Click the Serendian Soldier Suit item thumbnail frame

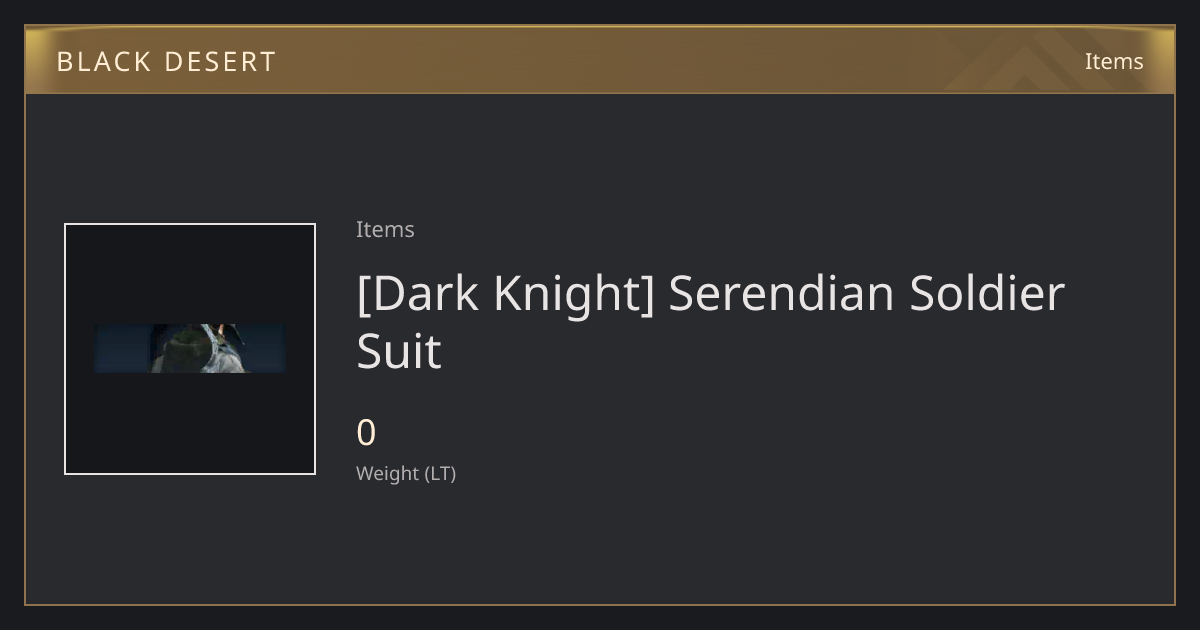(x=190, y=349)
